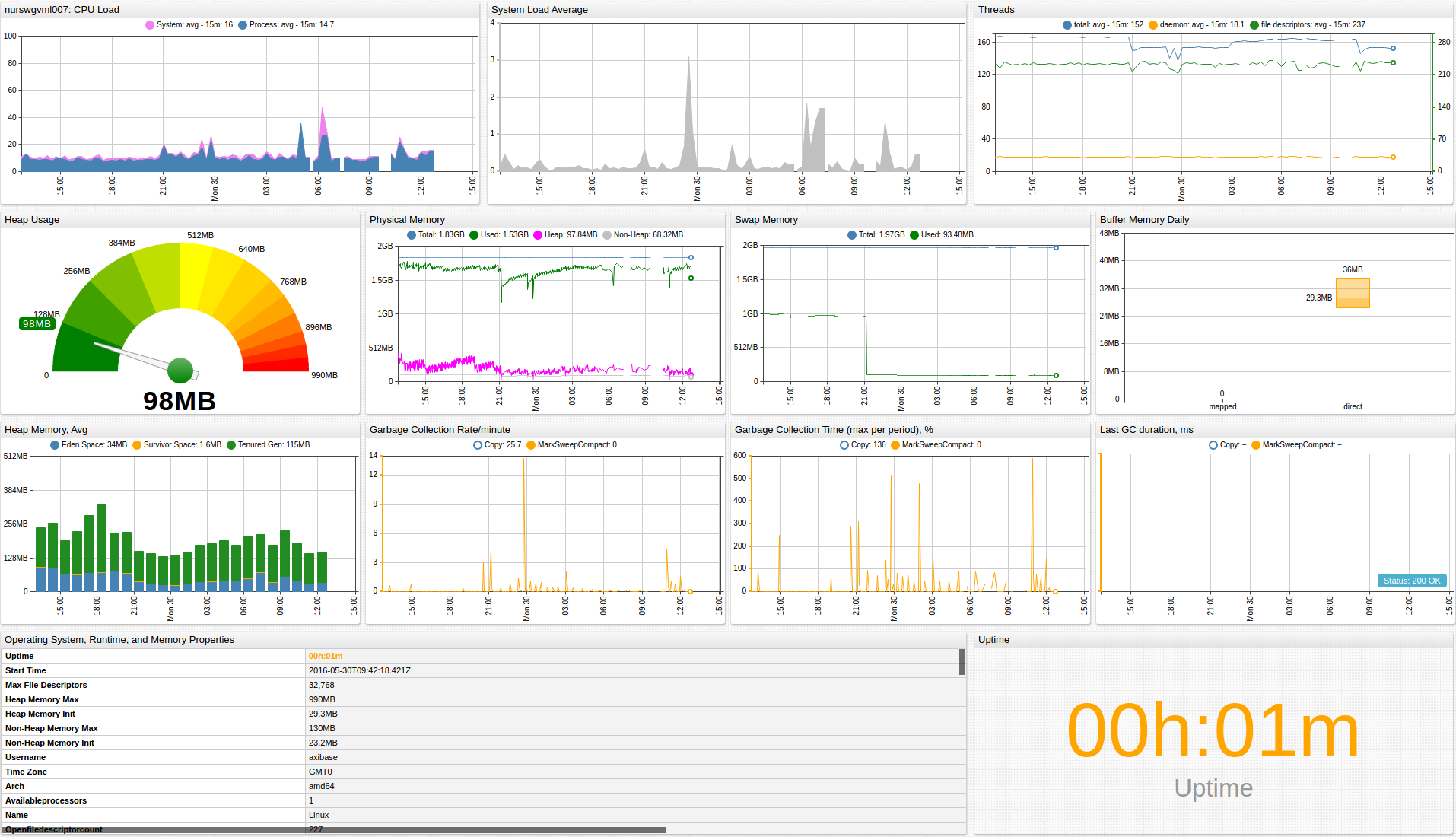Viewport: 1456px width, 837px height.
Task: Click the System Load Average panel title
Action: [x=539, y=10]
